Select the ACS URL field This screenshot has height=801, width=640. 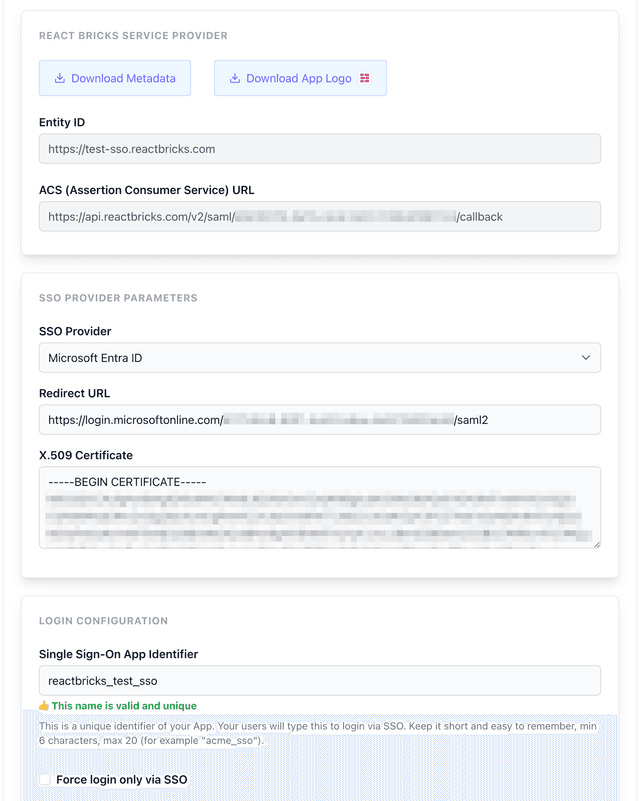(x=320, y=216)
